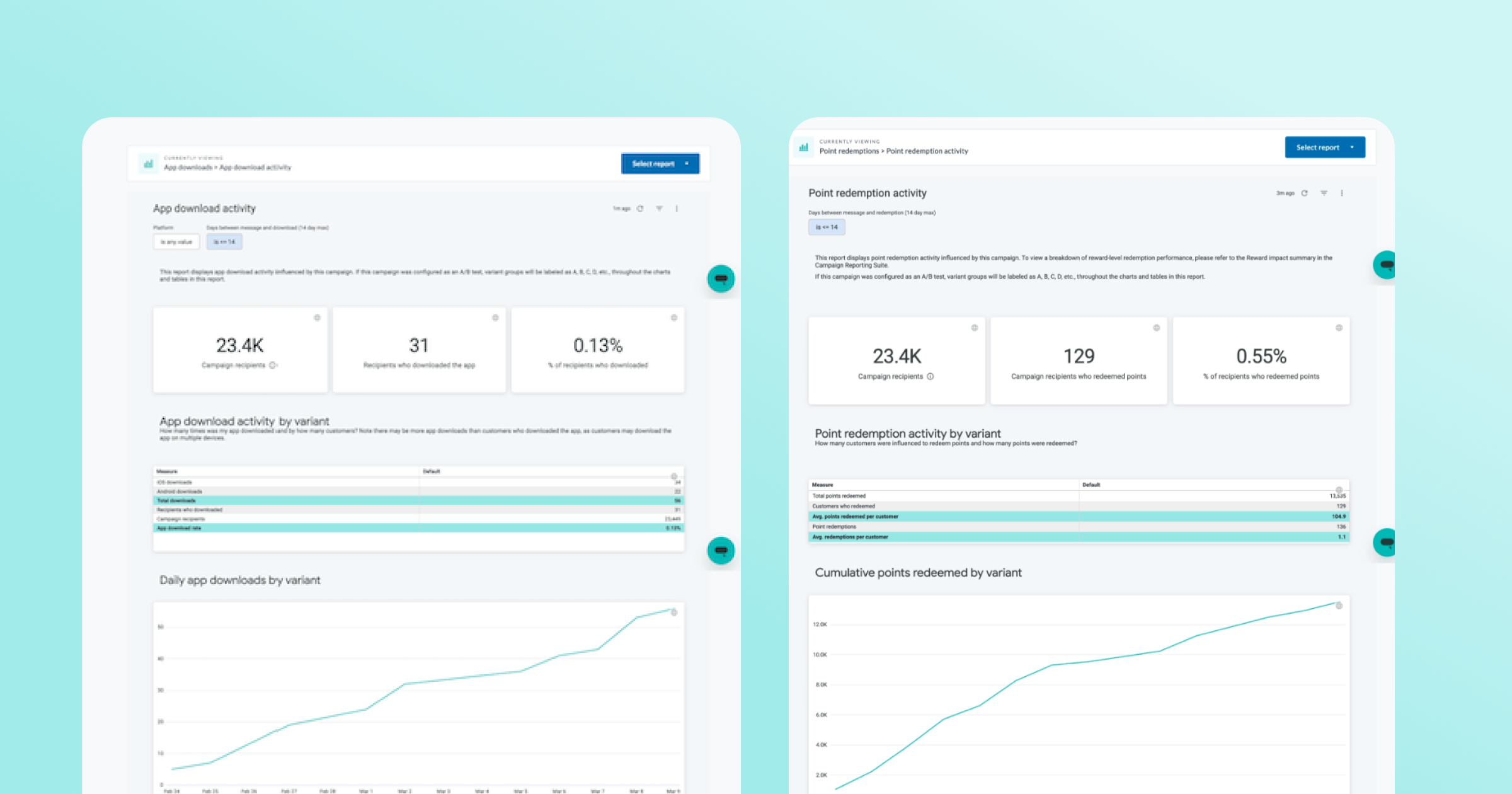Image resolution: width=1512 pixels, height=794 pixels.
Task: Reload the App download activity dashboard
Action: click(x=640, y=209)
